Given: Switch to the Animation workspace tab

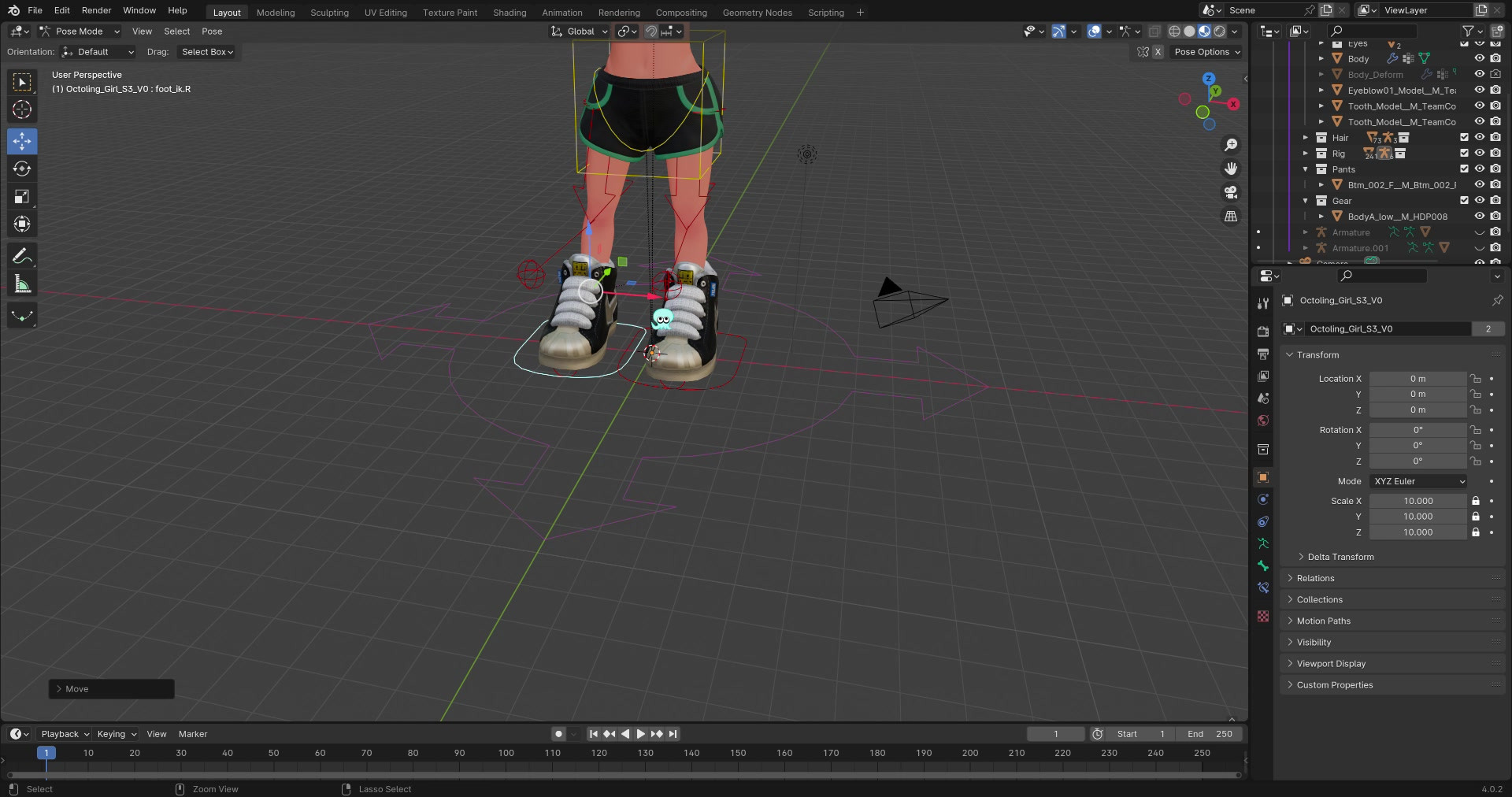Looking at the screenshot, I should (562, 13).
